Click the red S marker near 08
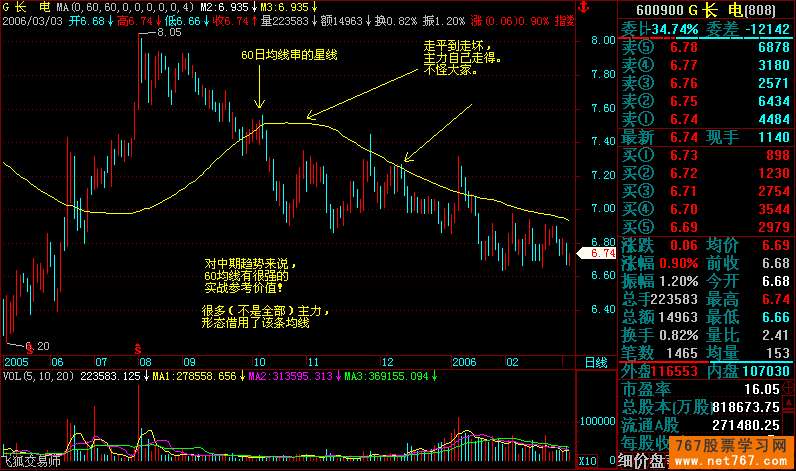Screen dimensions: 796x471 coord(136,346)
